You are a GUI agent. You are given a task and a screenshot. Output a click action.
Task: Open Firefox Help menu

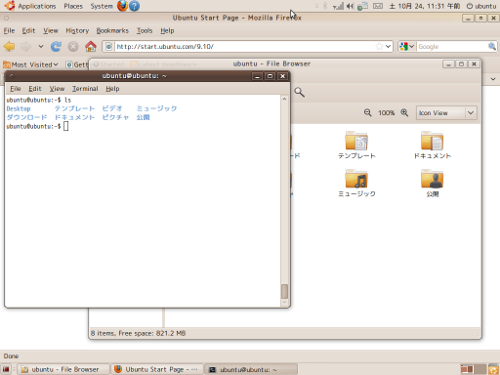click(x=167, y=31)
